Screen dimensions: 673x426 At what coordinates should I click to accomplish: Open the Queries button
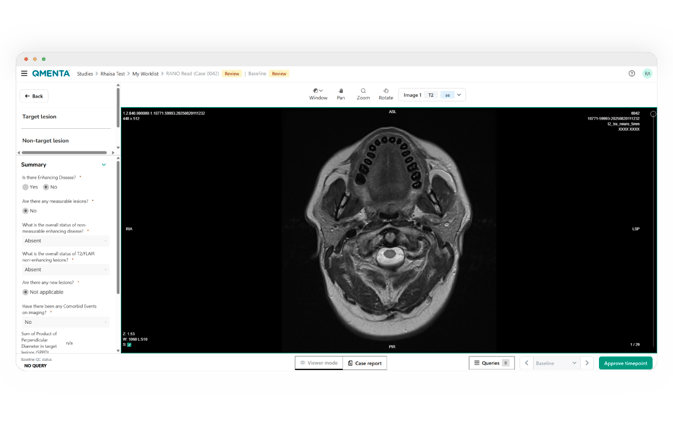pos(491,363)
